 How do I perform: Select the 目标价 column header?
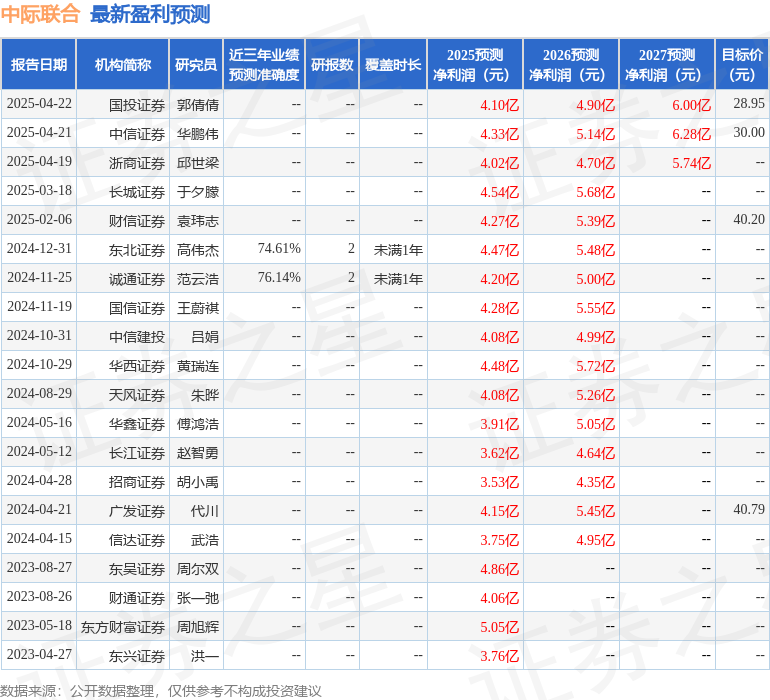(x=742, y=64)
